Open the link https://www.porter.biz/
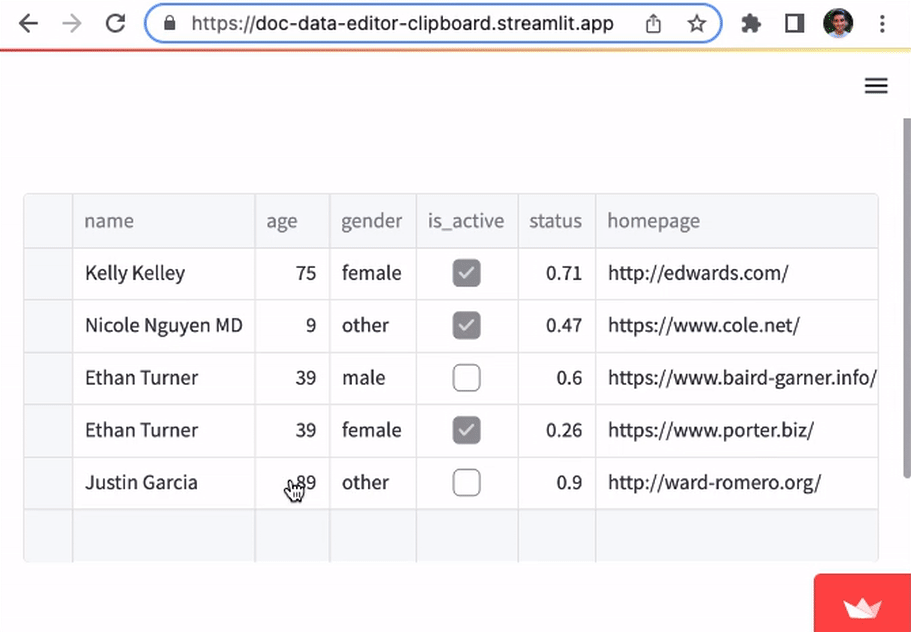The width and height of the screenshot is (911, 632). tap(711, 430)
